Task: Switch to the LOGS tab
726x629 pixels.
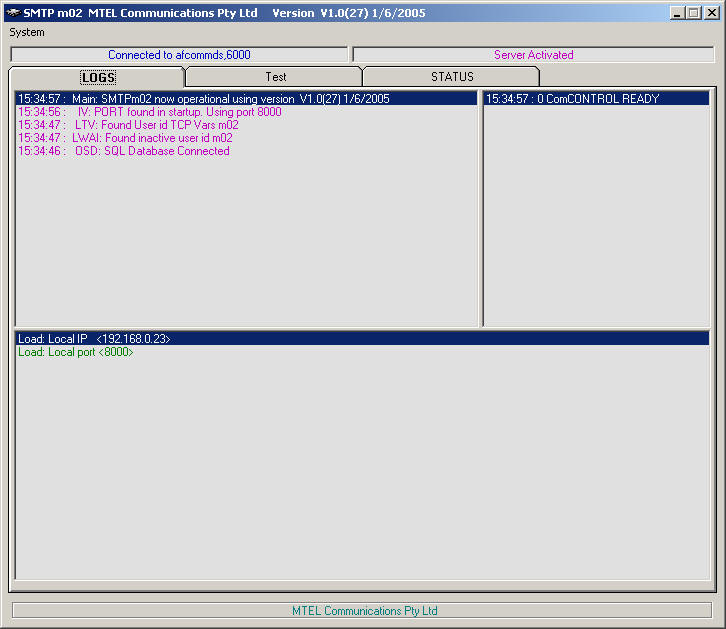Action: pyautogui.click(x=98, y=77)
